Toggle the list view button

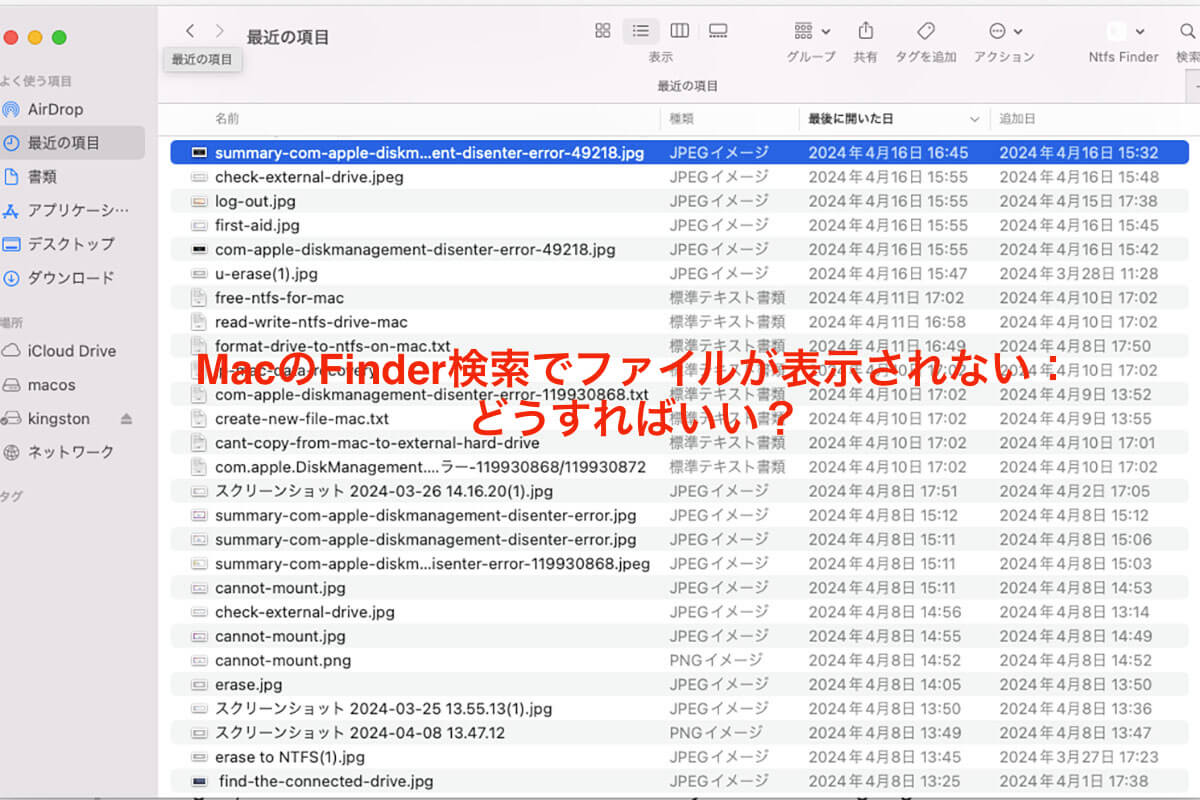coord(641,31)
